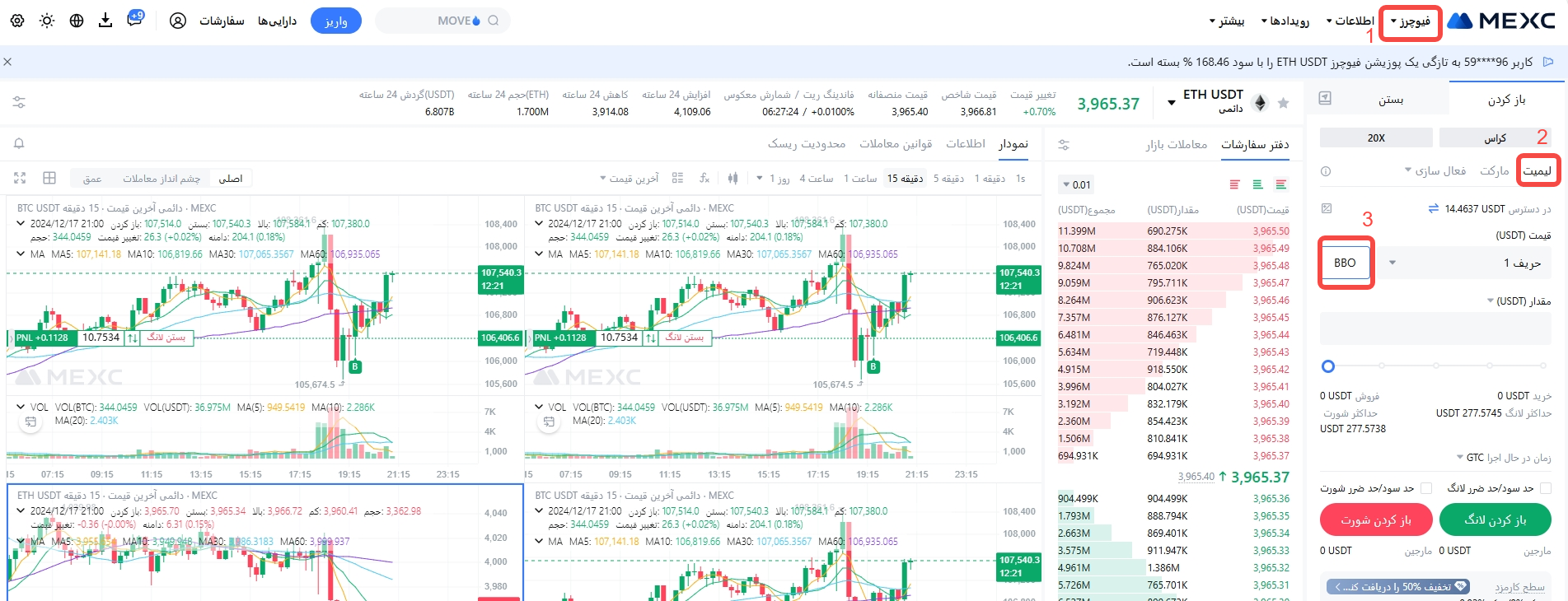1568x601 pixels.
Task: Close the announcement banner
Action: pos(7,62)
